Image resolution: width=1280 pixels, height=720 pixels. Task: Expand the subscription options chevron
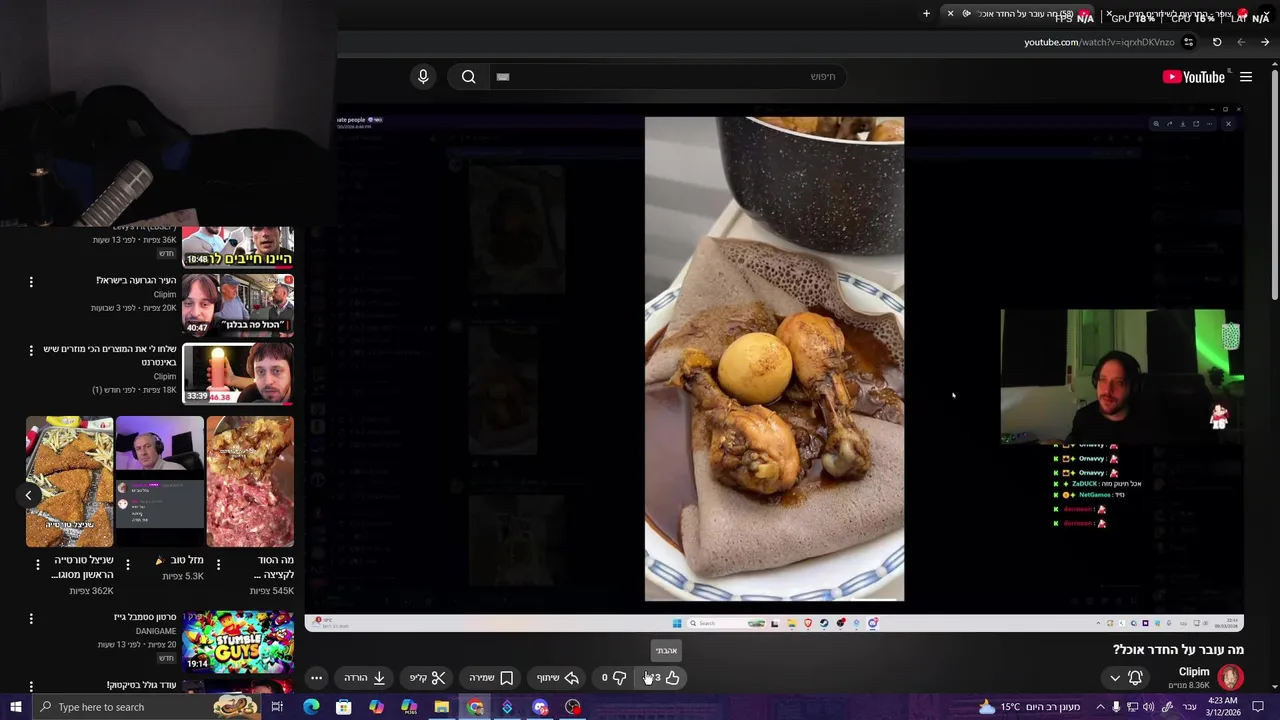[1115, 678]
